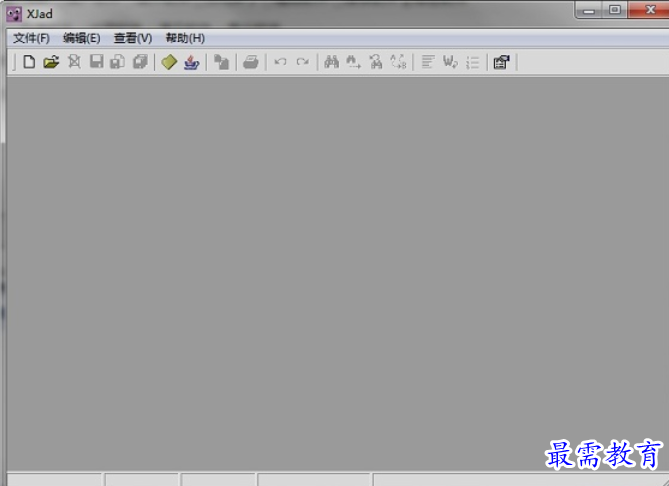Open the 帮助(H) menu
This screenshot has height=486, width=669.
click(x=185, y=38)
